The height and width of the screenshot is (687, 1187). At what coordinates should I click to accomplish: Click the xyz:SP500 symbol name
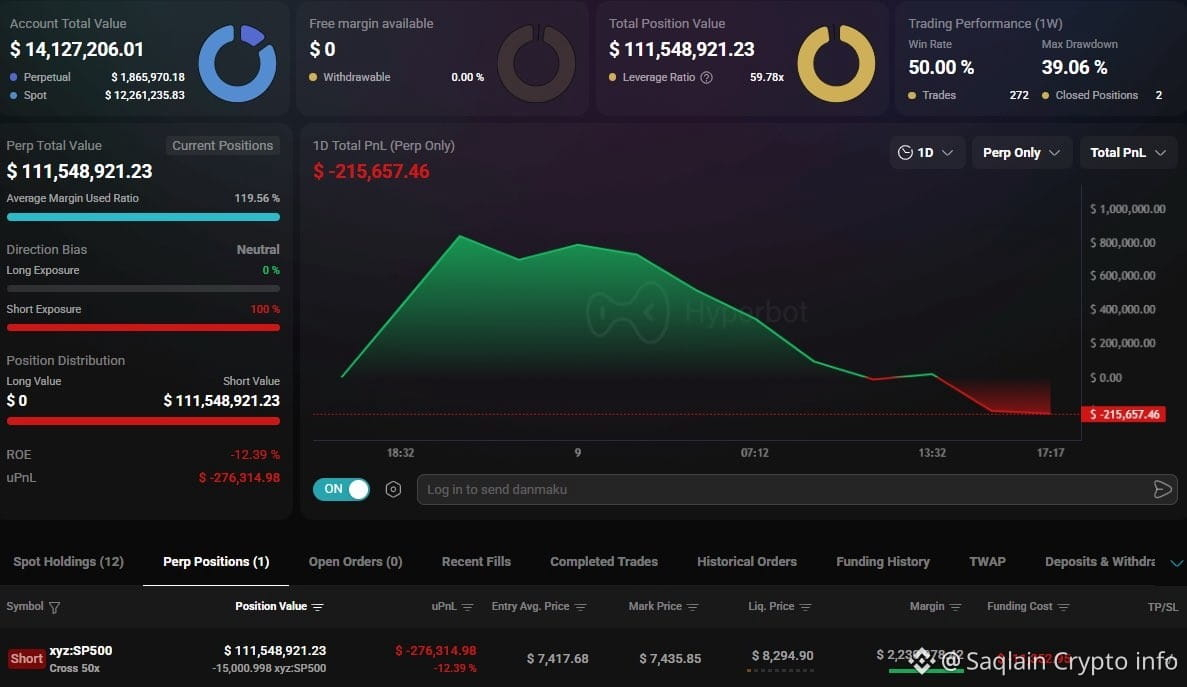tap(80, 651)
